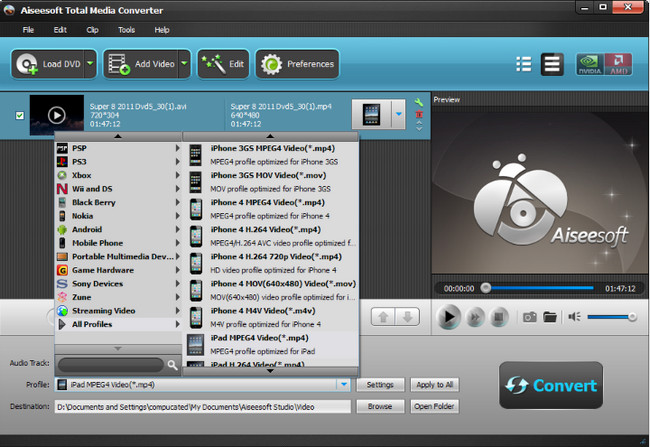Open the Profile combo box dropdown arrow
The height and width of the screenshot is (447, 650).
point(344,384)
